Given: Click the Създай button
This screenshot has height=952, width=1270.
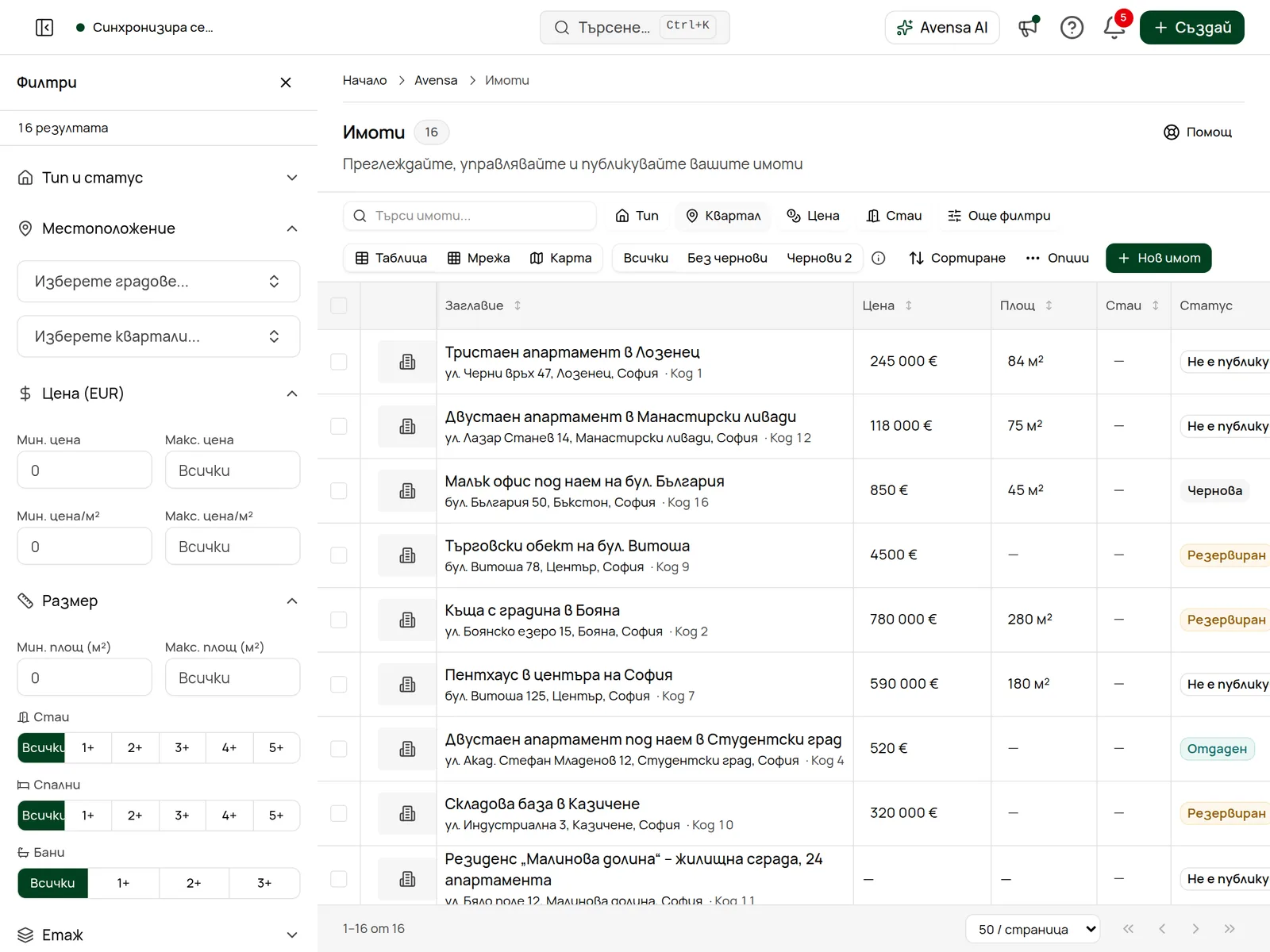Looking at the screenshot, I should pos(1192,28).
